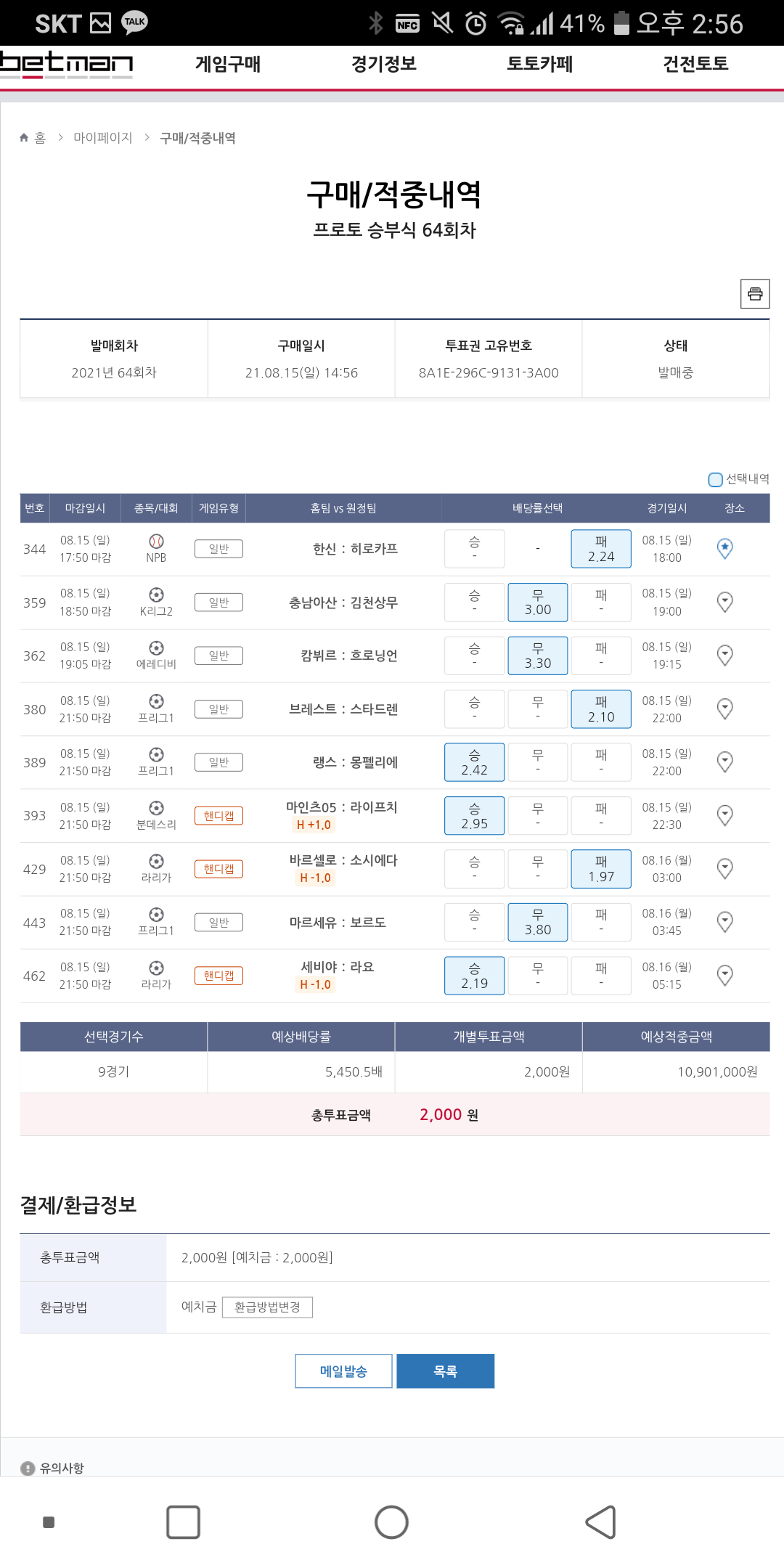Click the home icon in the breadcrumb
784x1568 pixels.
(x=24, y=138)
